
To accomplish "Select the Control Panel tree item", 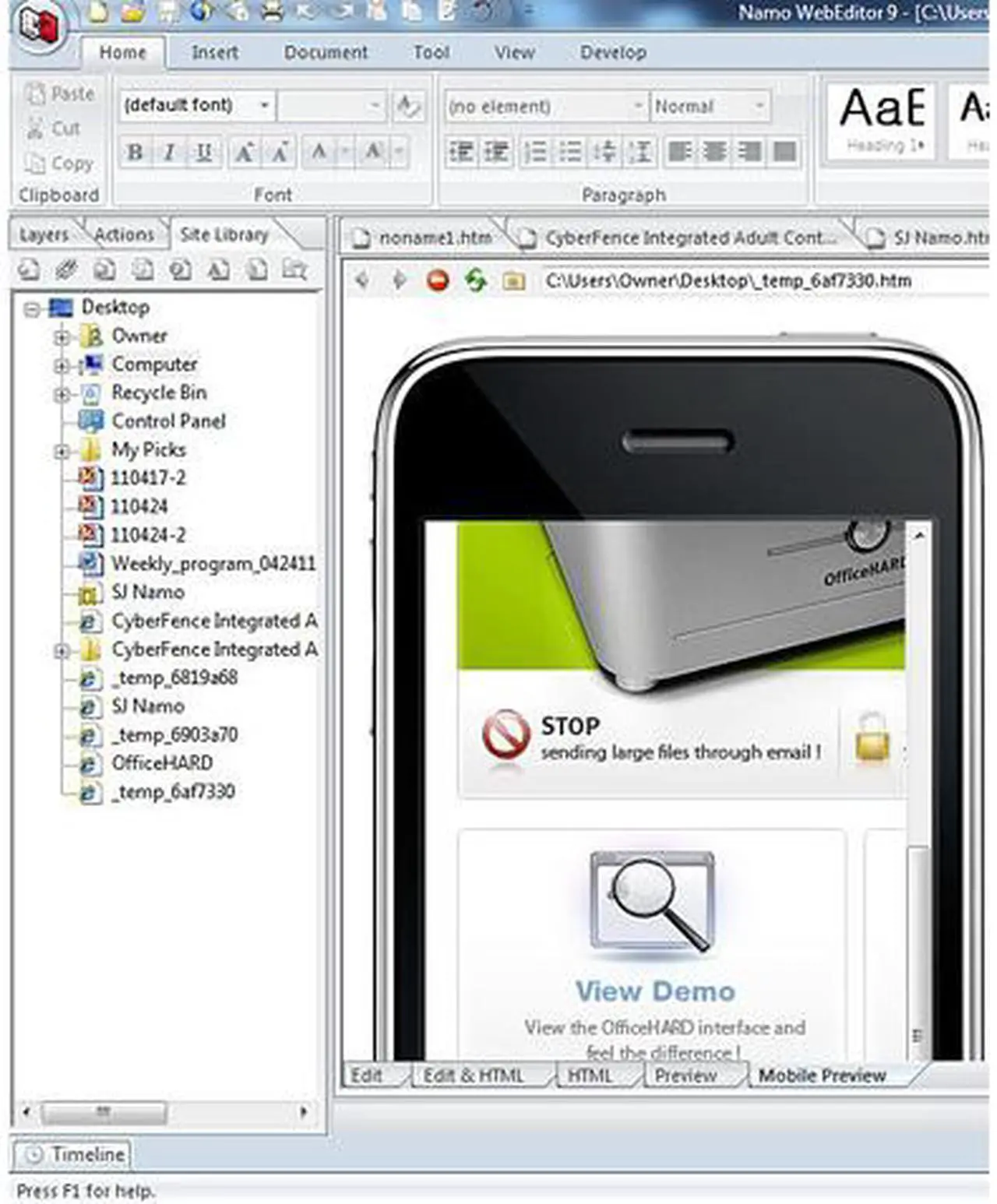I will point(153,422).
